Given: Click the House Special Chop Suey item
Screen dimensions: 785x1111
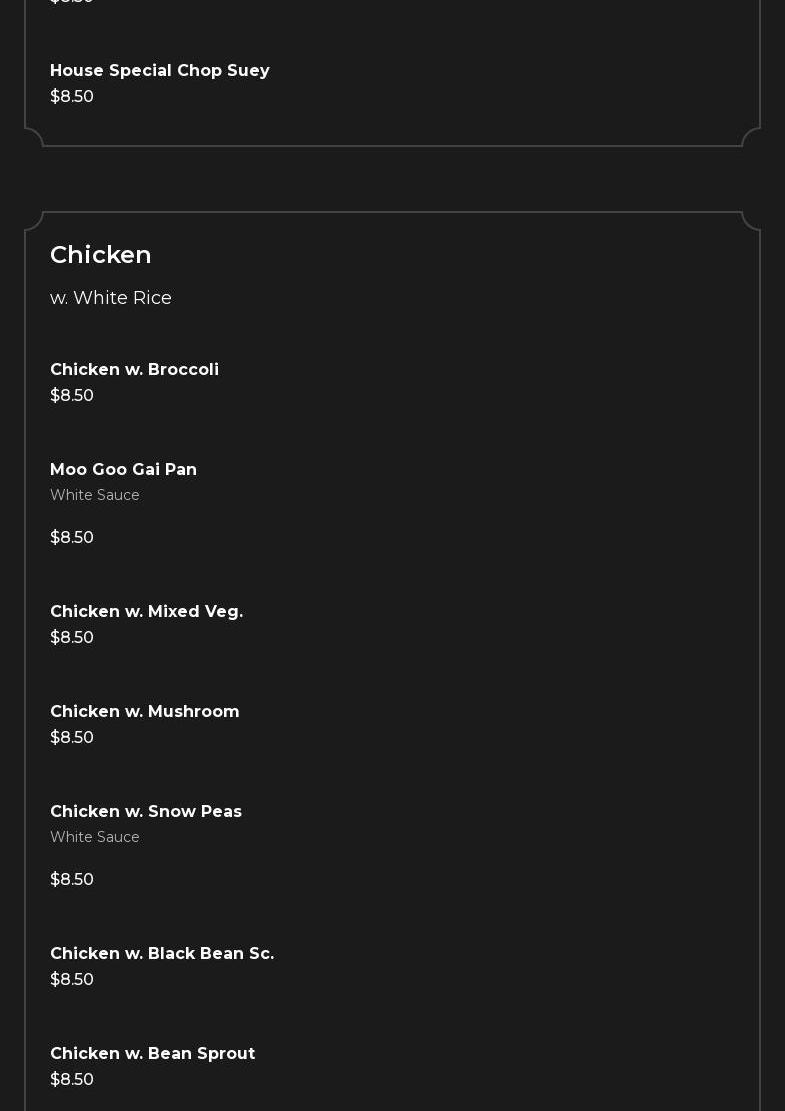Looking at the screenshot, I should pos(160,71).
